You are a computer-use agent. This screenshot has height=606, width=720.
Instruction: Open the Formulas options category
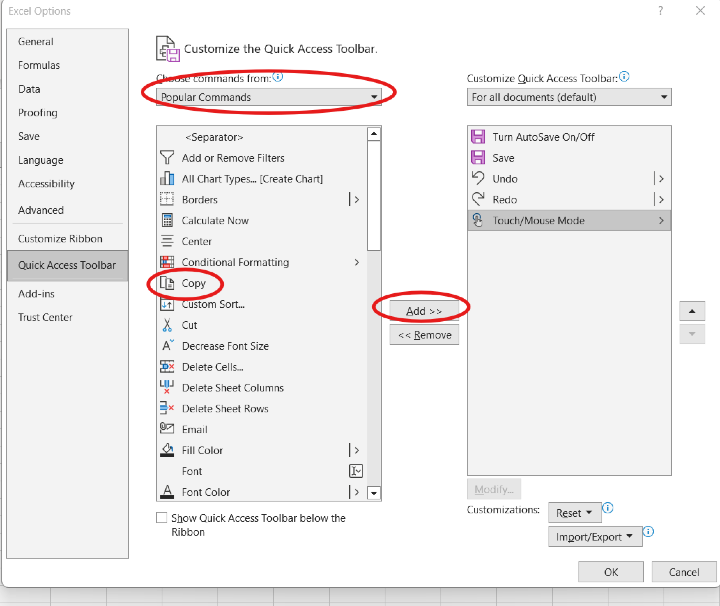click(x=39, y=65)
